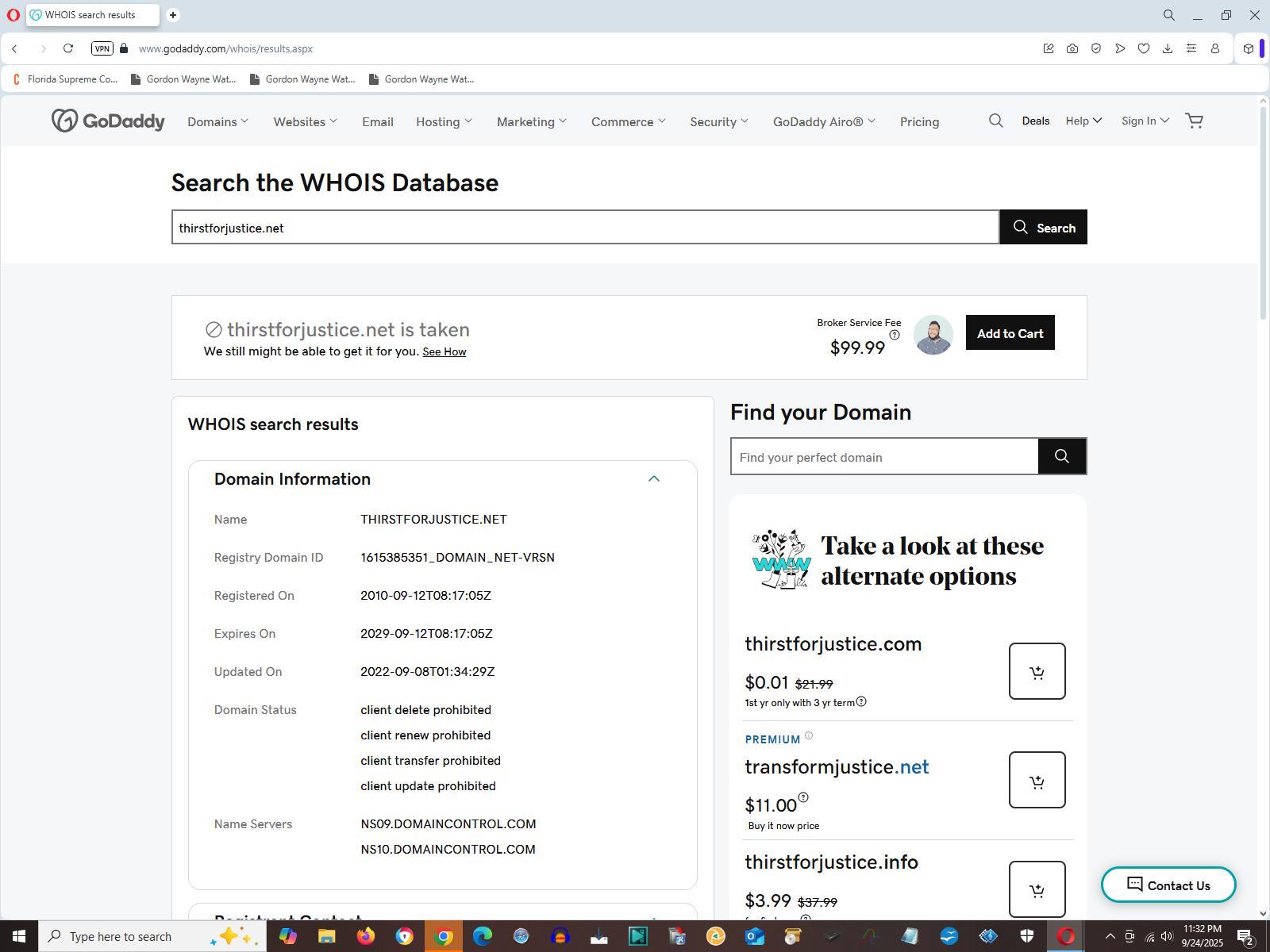Image resolution: width=1270 pixels, height=952 pixels.
Task: Add transformjustice.net to cart
Action: tap(1037, 780)
